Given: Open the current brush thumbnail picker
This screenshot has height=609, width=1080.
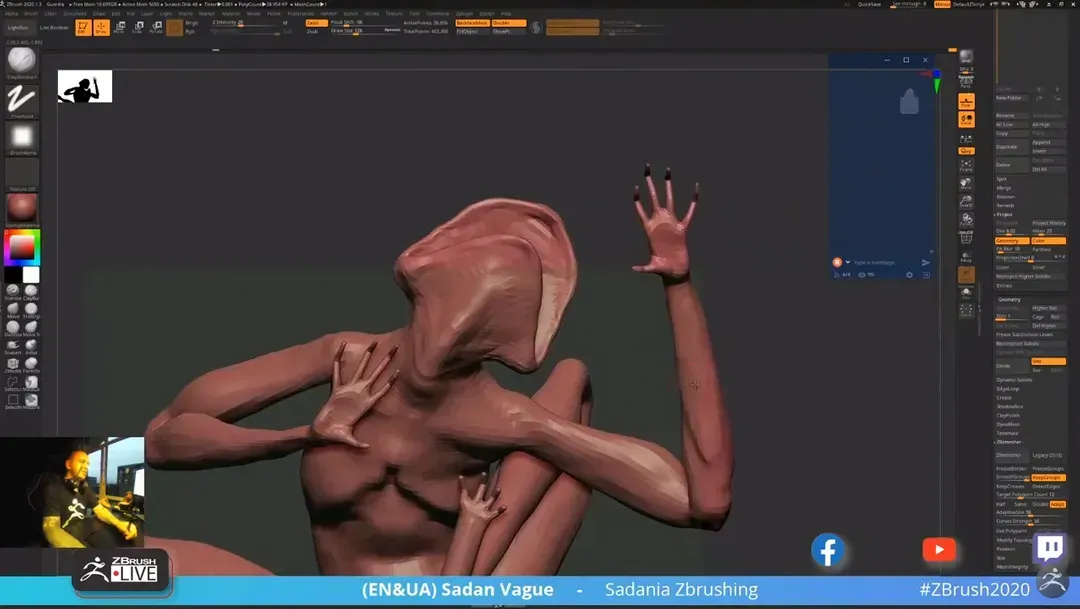Looking at the screenshot, I should 22,61.
